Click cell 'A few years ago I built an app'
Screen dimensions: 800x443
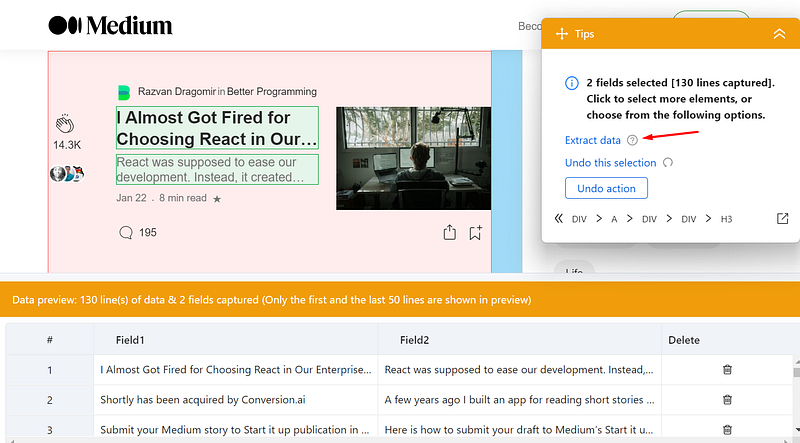point(519,400)
